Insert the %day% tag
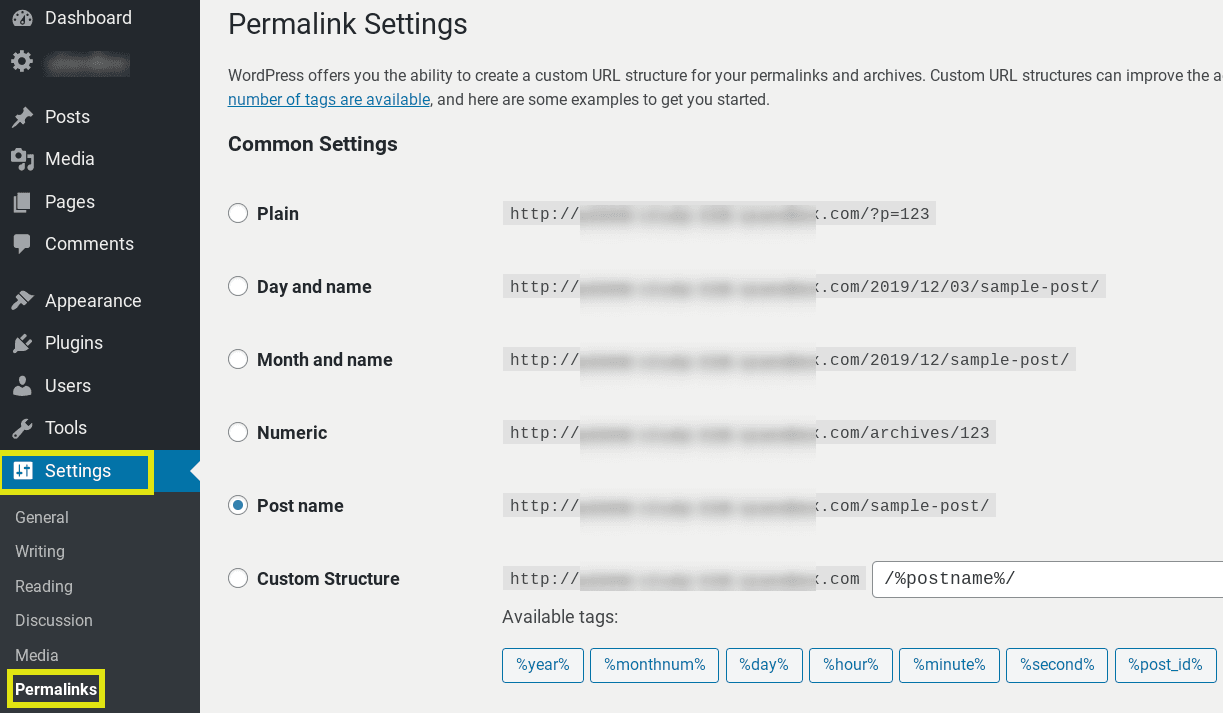This screenshot has height=713, width=1223. coord(764,665)
